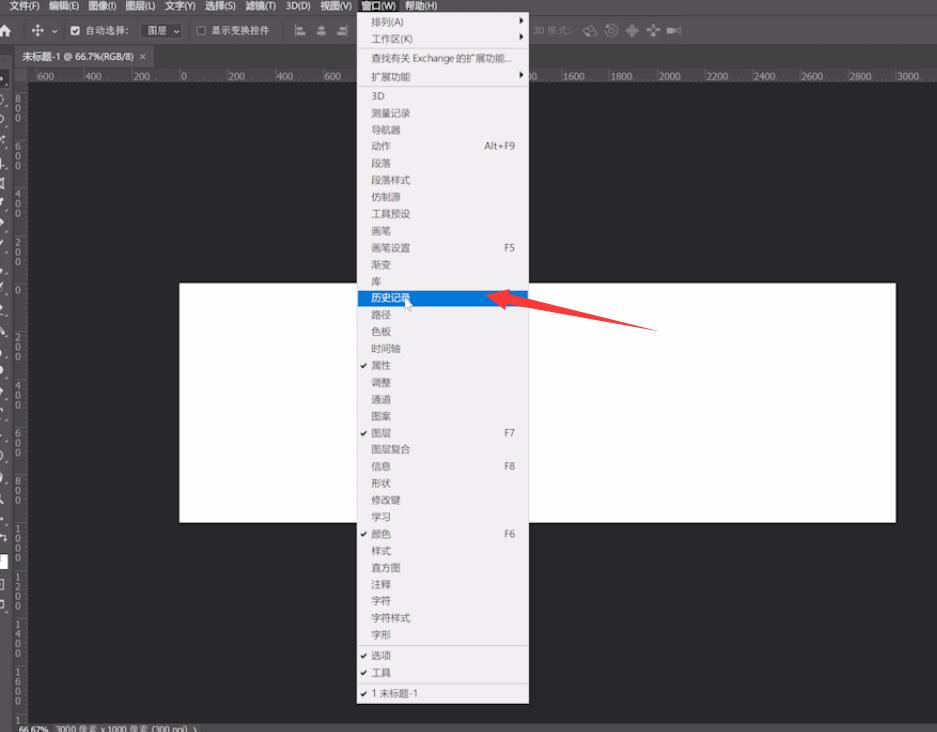Uncheck 颜色 panel entry with F6
Viewport: 937px width, 732px height.
(x=442, y=534)
